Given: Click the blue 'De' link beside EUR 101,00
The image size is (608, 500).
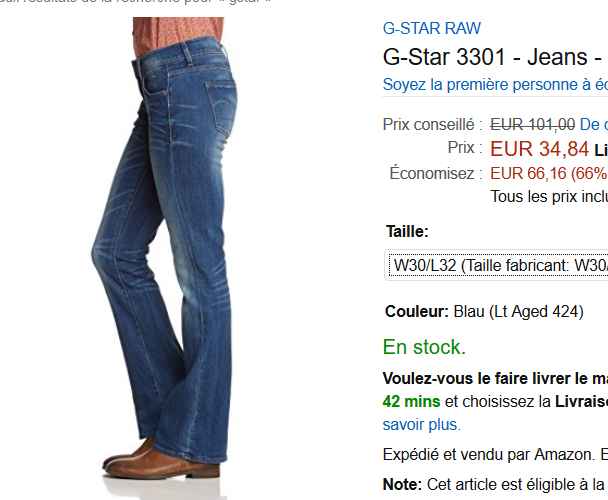Looking at the screenshot, I should [593, 125].
